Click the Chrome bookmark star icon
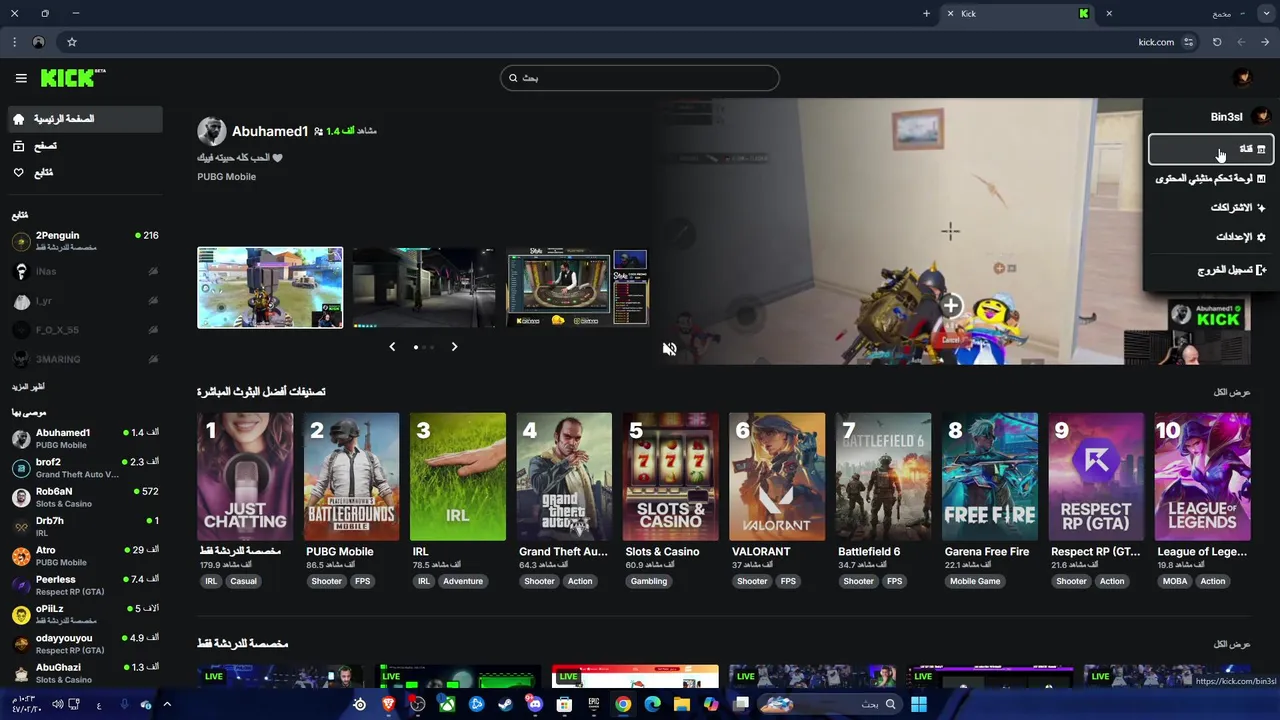The image size is (1280, 720). tap(72, 42)
